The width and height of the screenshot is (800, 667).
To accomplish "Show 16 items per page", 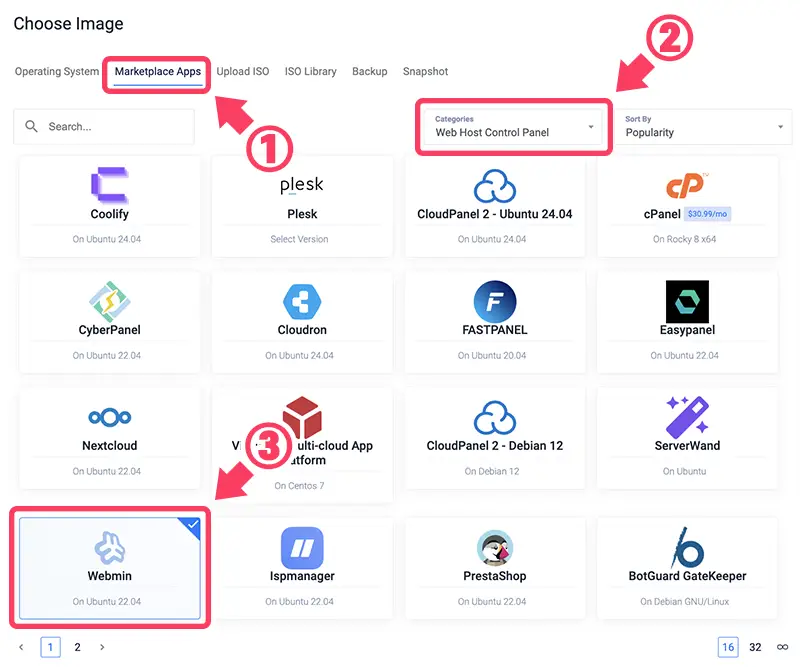I will [728, 647].
